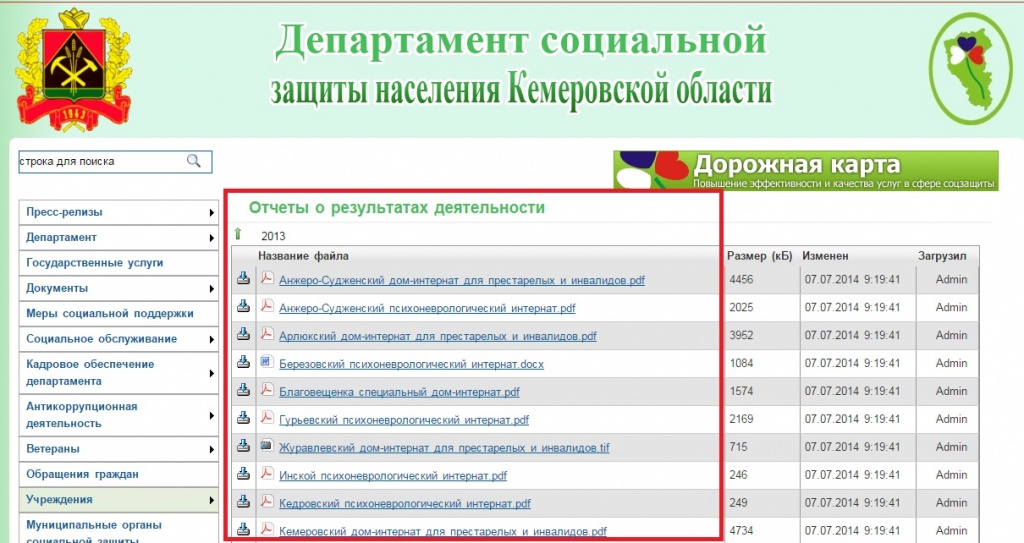The image size is (1024, 543).
Task: Sort by Название файла column header
Action: [303, 256]
